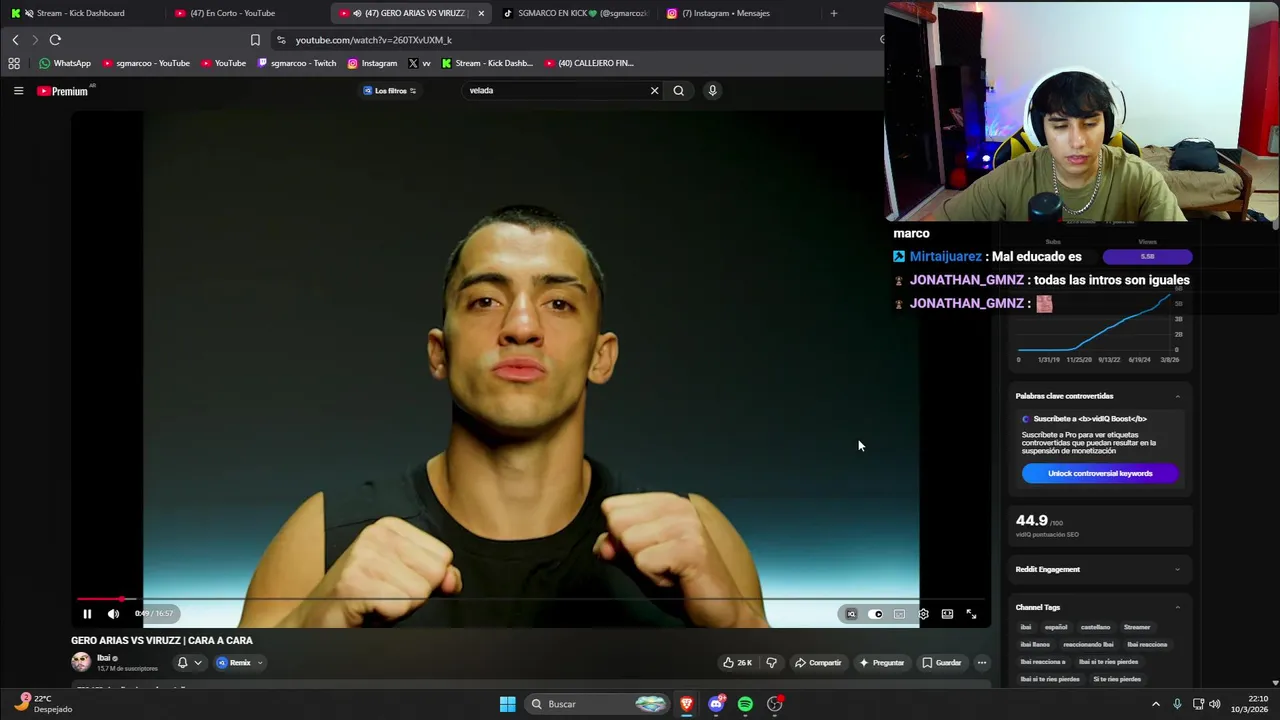Screen dimensions: 1280x720
Task: Save video with Guardar button
Action: (942, 662)
